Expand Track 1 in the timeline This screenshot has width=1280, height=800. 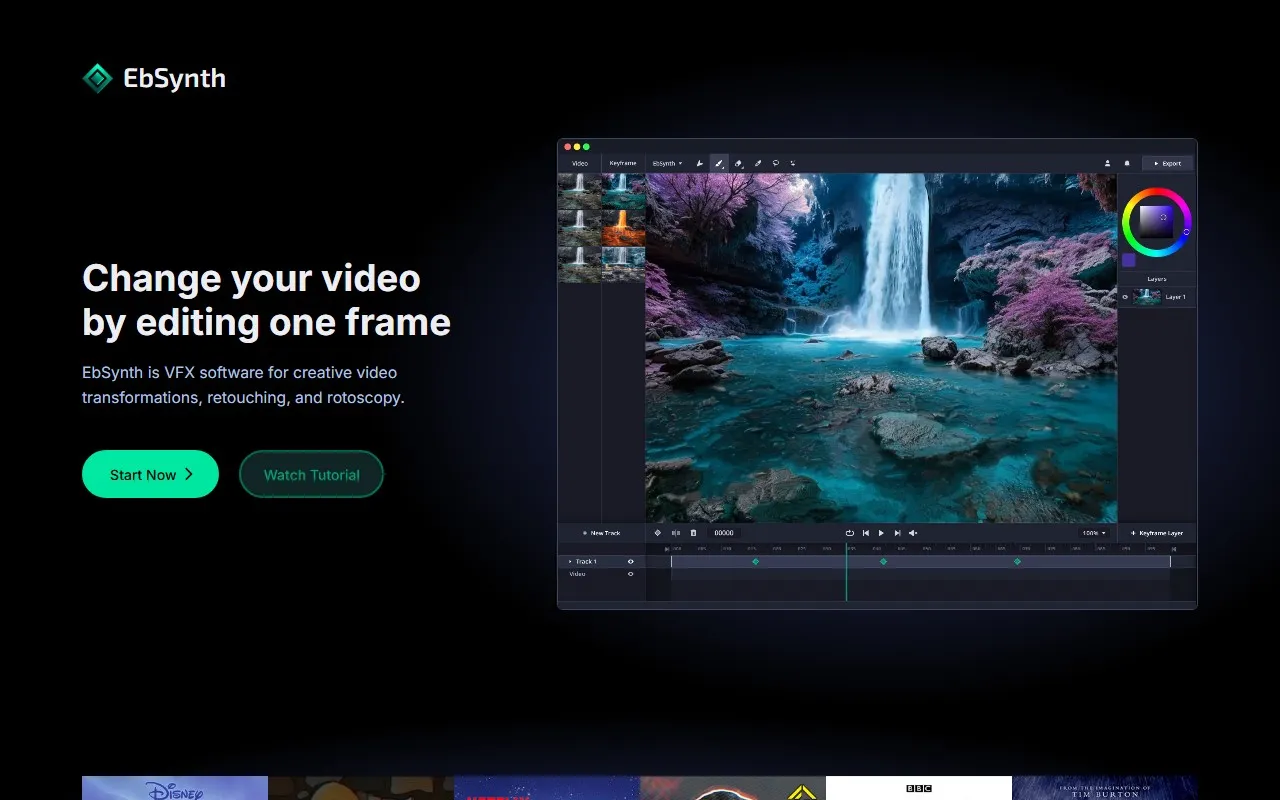[570, 562]
